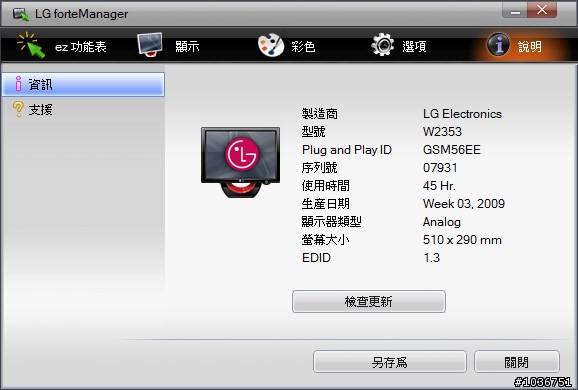Click the 說明 info circle icon

498,45
